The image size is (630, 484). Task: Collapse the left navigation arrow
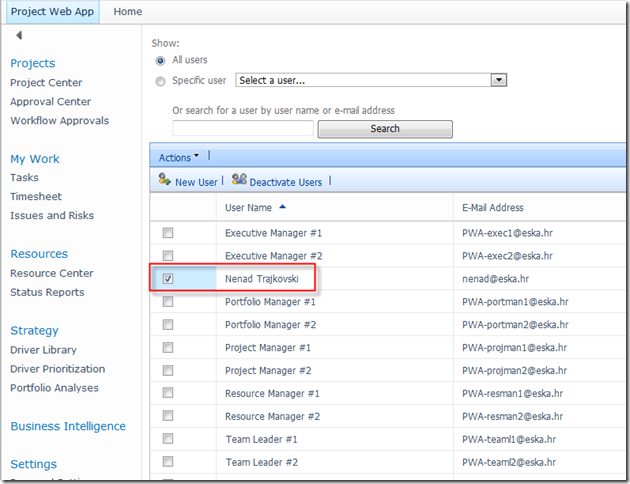click(18, 36)
